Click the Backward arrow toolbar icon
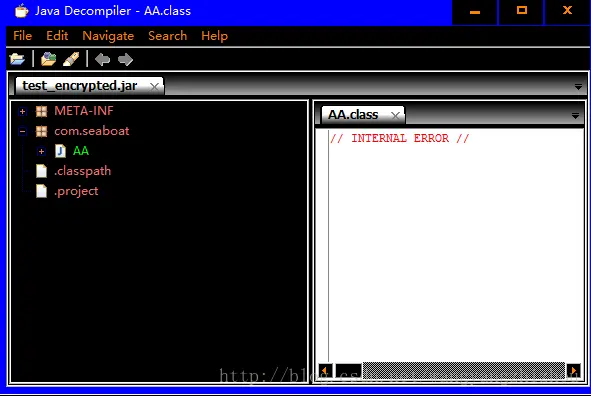The width and height of the screenshot is (591, 396). click(103, 60)
